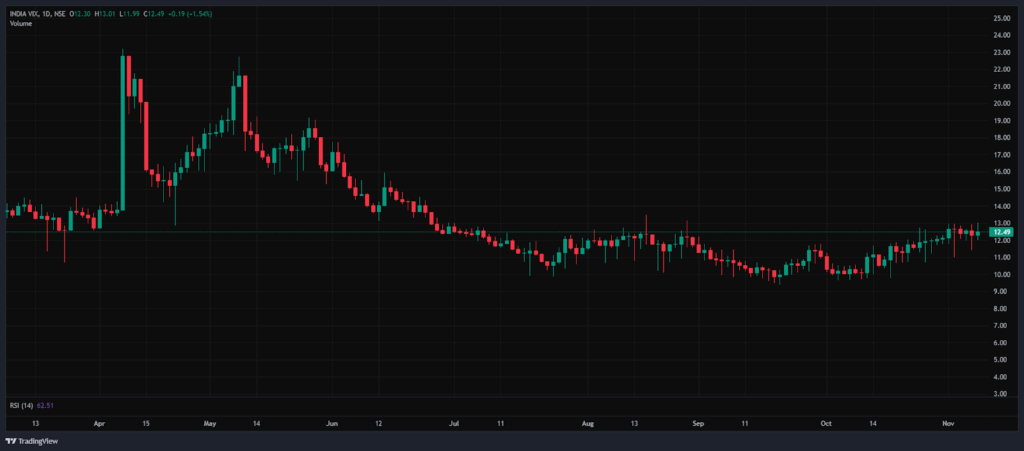Select the Jun marker on time axis

point(333,424)
